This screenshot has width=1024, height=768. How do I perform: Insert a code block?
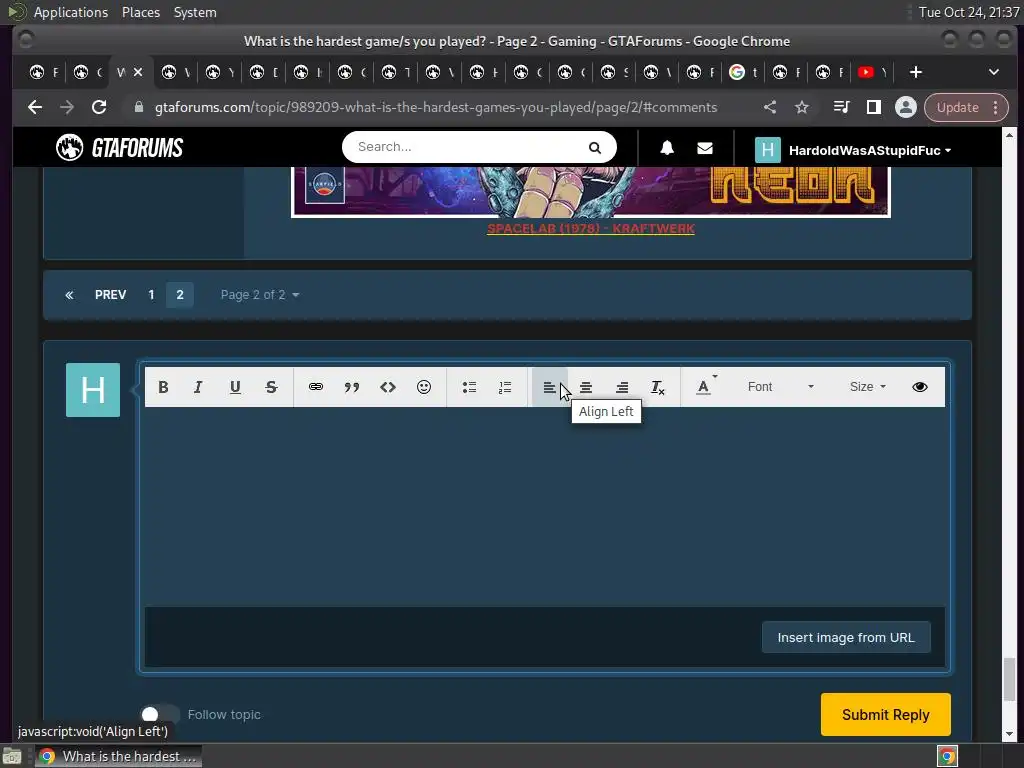pyautogui.click(x=388, y=387)
